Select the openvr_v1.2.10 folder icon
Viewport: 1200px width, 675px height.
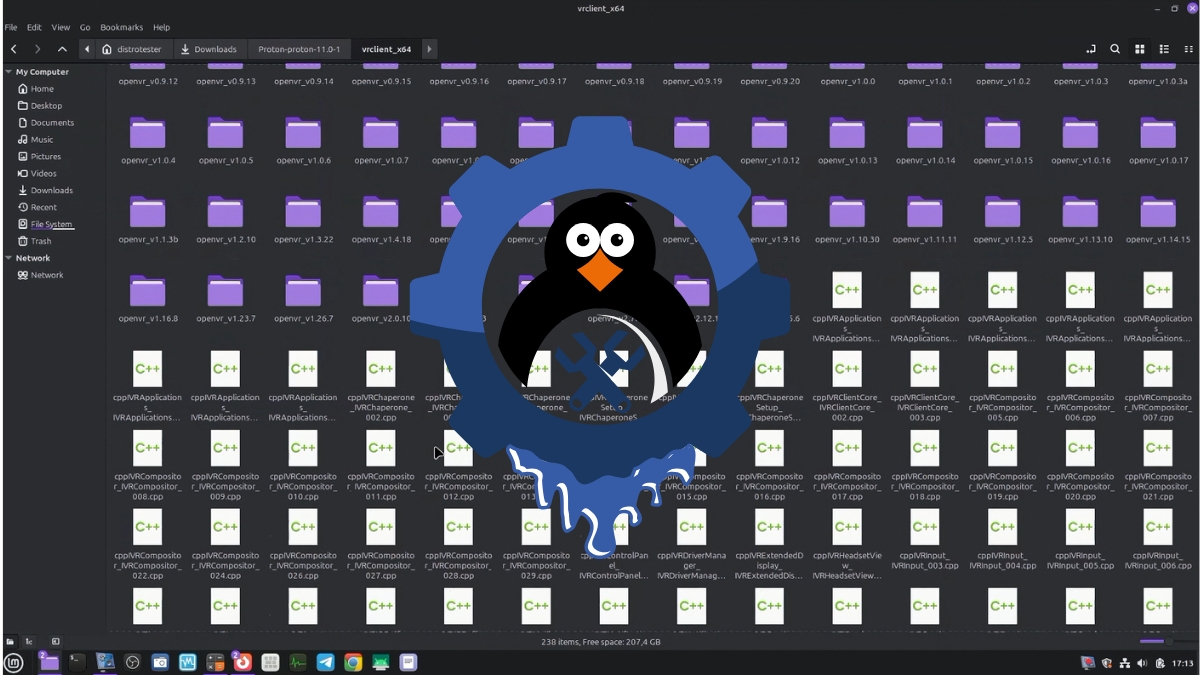(x=225, y=212)
